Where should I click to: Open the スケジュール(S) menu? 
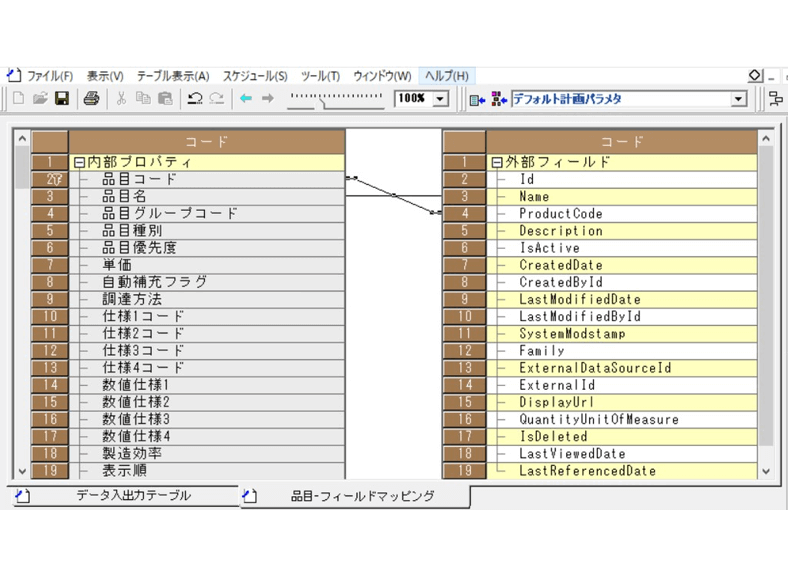point(255,76)
